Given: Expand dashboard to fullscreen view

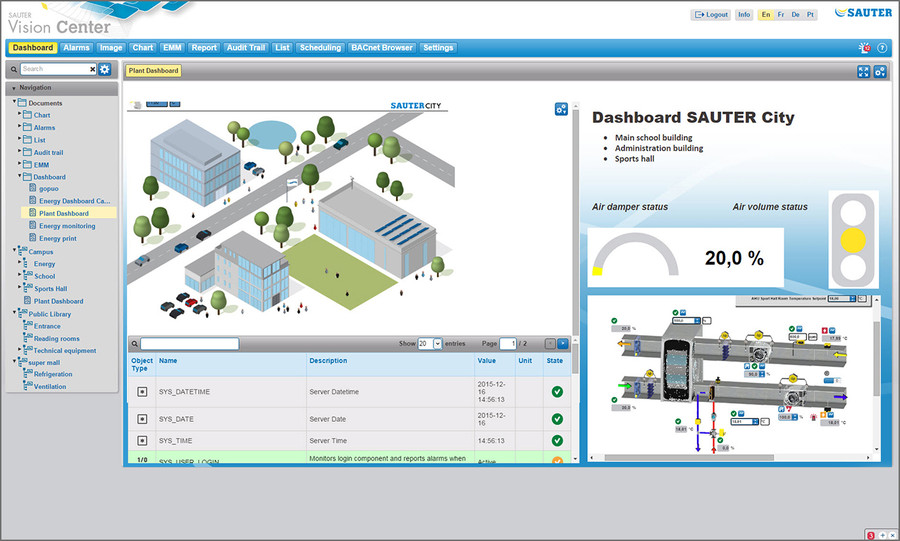Looking at the screenshot, I should coord(864,71).
